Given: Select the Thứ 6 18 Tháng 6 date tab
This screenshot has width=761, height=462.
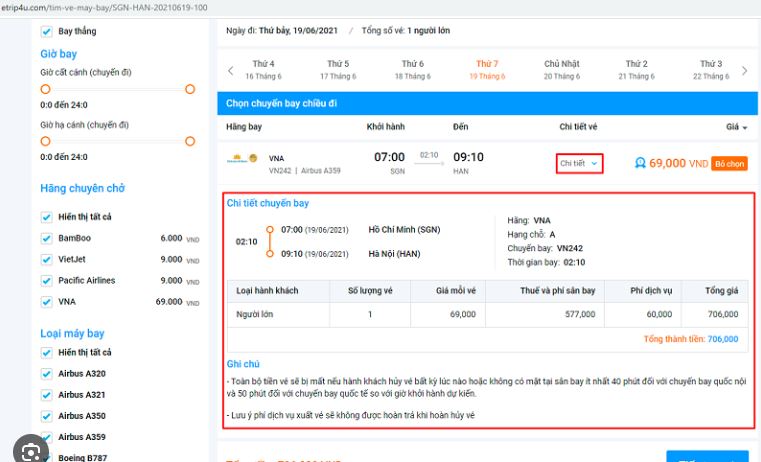Looking at the screenshot, I should click(x=412, y=70).
